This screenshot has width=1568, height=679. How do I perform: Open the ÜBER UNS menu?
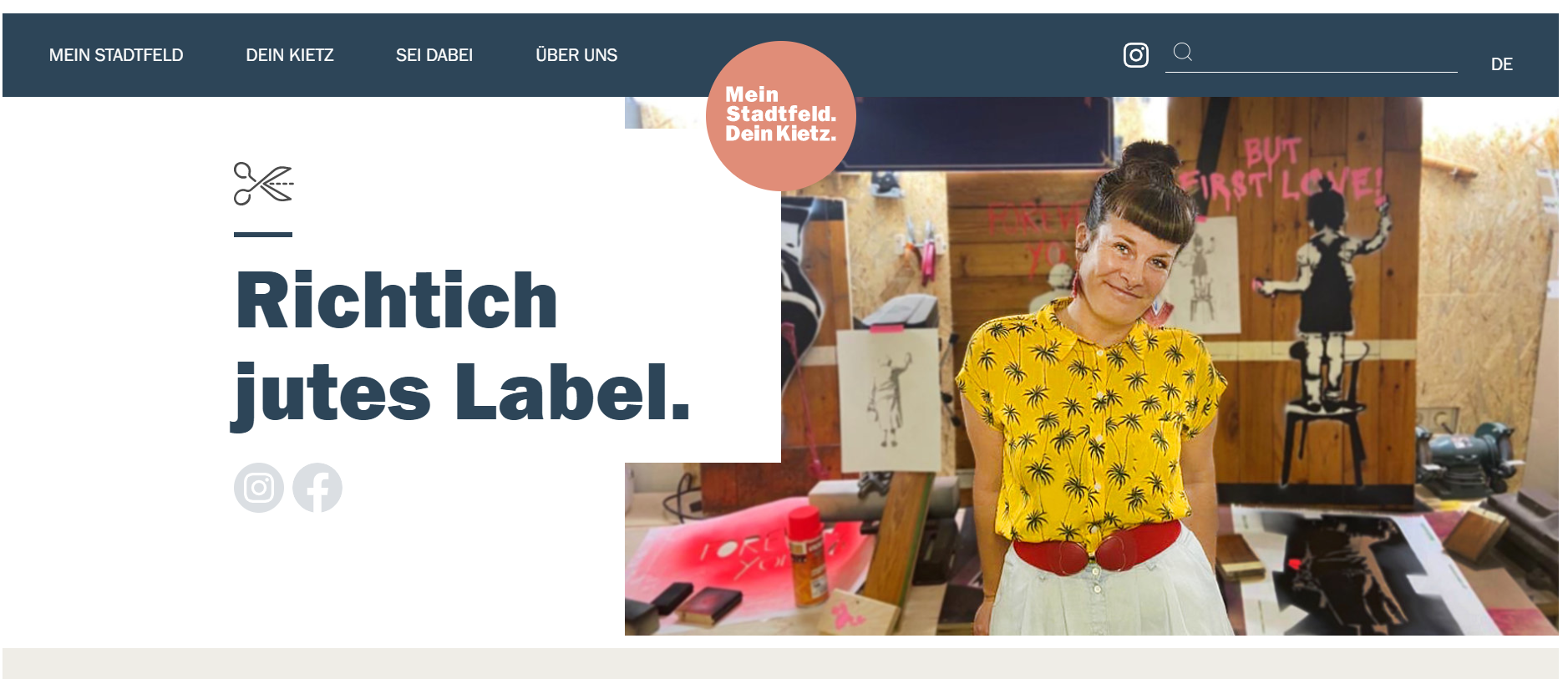[x=576, y=55]
